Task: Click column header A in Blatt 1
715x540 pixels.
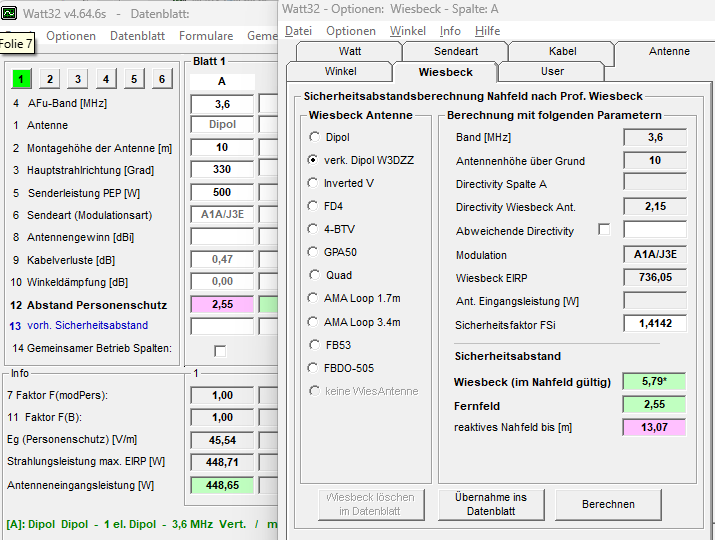Action: click(222, 82)
